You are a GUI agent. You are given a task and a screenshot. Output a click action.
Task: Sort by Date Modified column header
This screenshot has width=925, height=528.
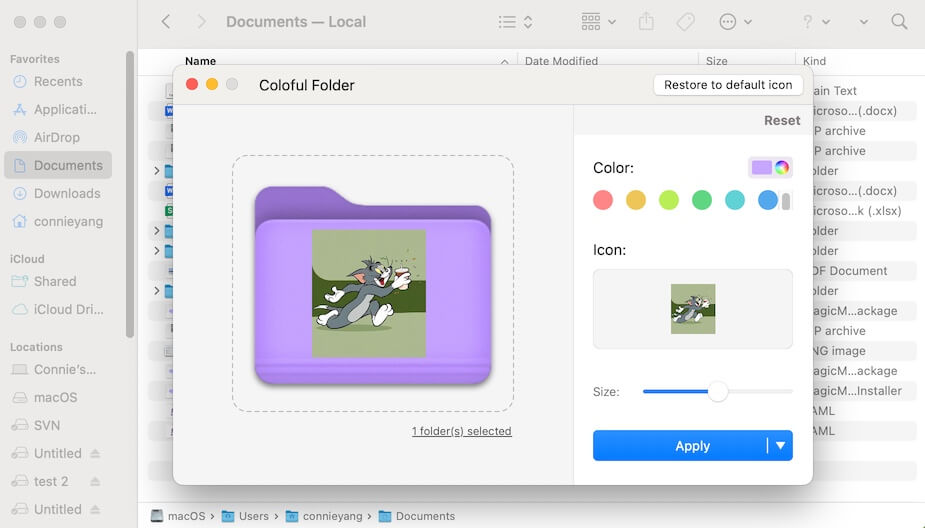point(561,61)
